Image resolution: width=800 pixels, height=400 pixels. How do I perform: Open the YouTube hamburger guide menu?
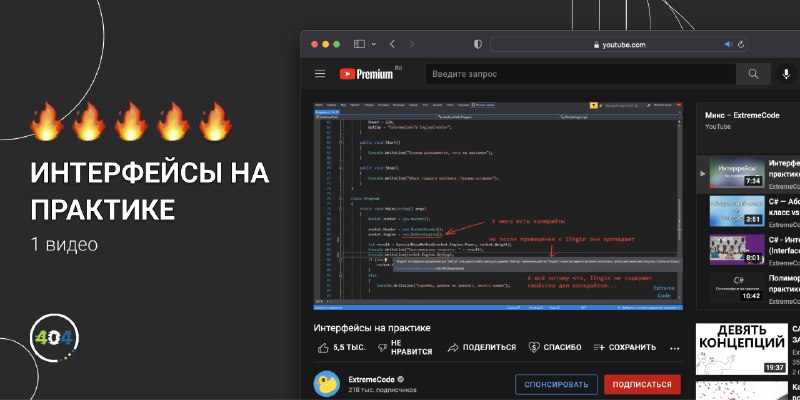point(320,74)
